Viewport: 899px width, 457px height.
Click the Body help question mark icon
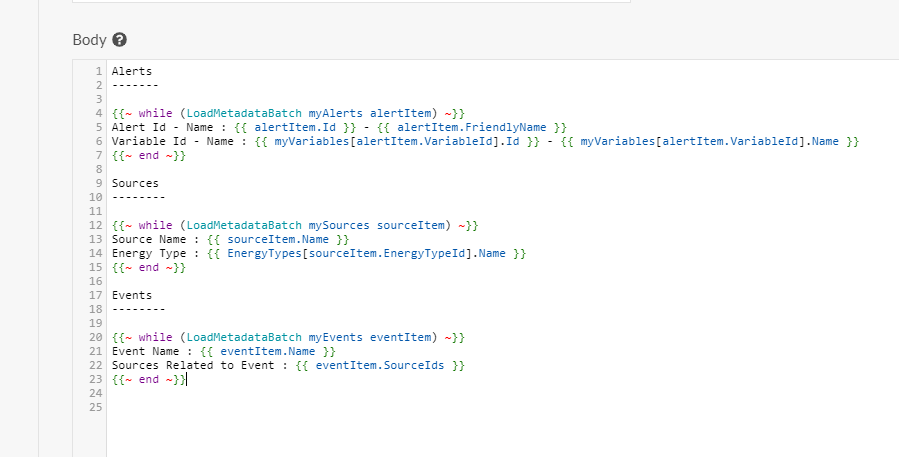120,40
